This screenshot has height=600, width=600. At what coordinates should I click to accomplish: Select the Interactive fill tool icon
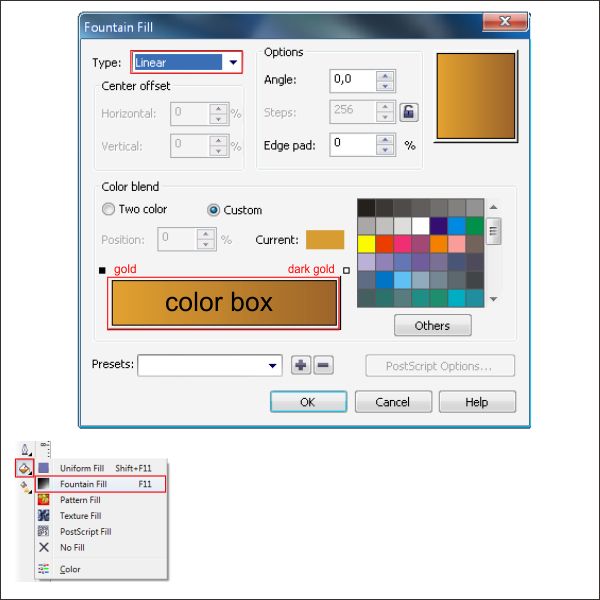pyautogui.click(x=26, y=487)
